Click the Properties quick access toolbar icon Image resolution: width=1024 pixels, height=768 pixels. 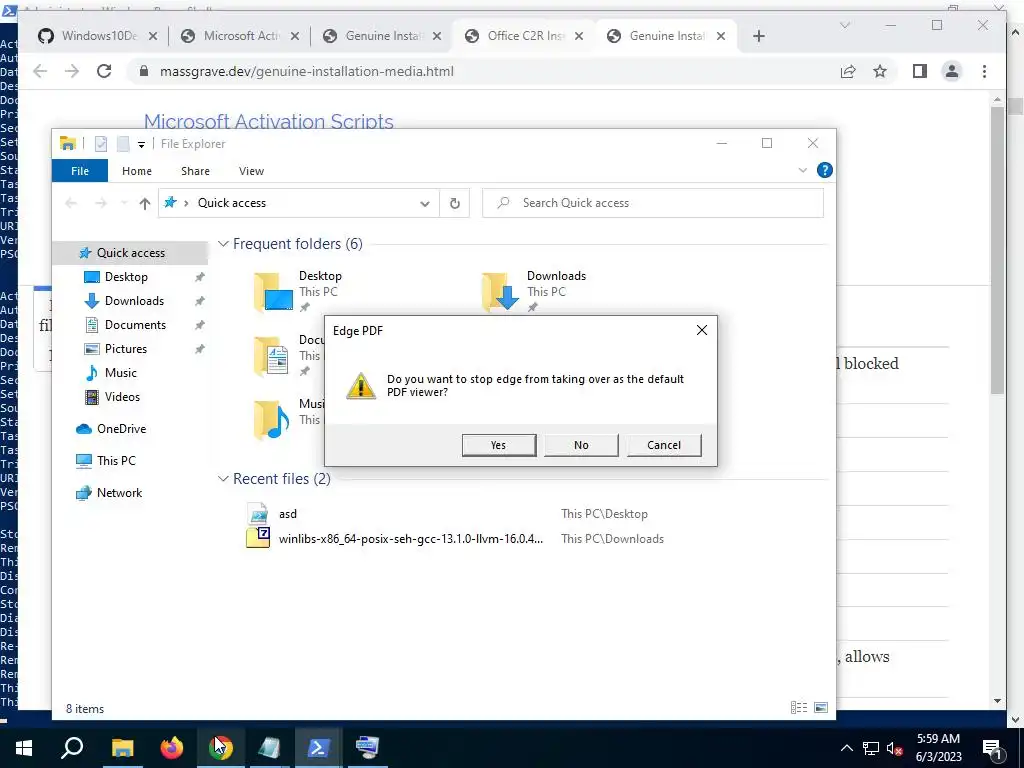point(101,144)
